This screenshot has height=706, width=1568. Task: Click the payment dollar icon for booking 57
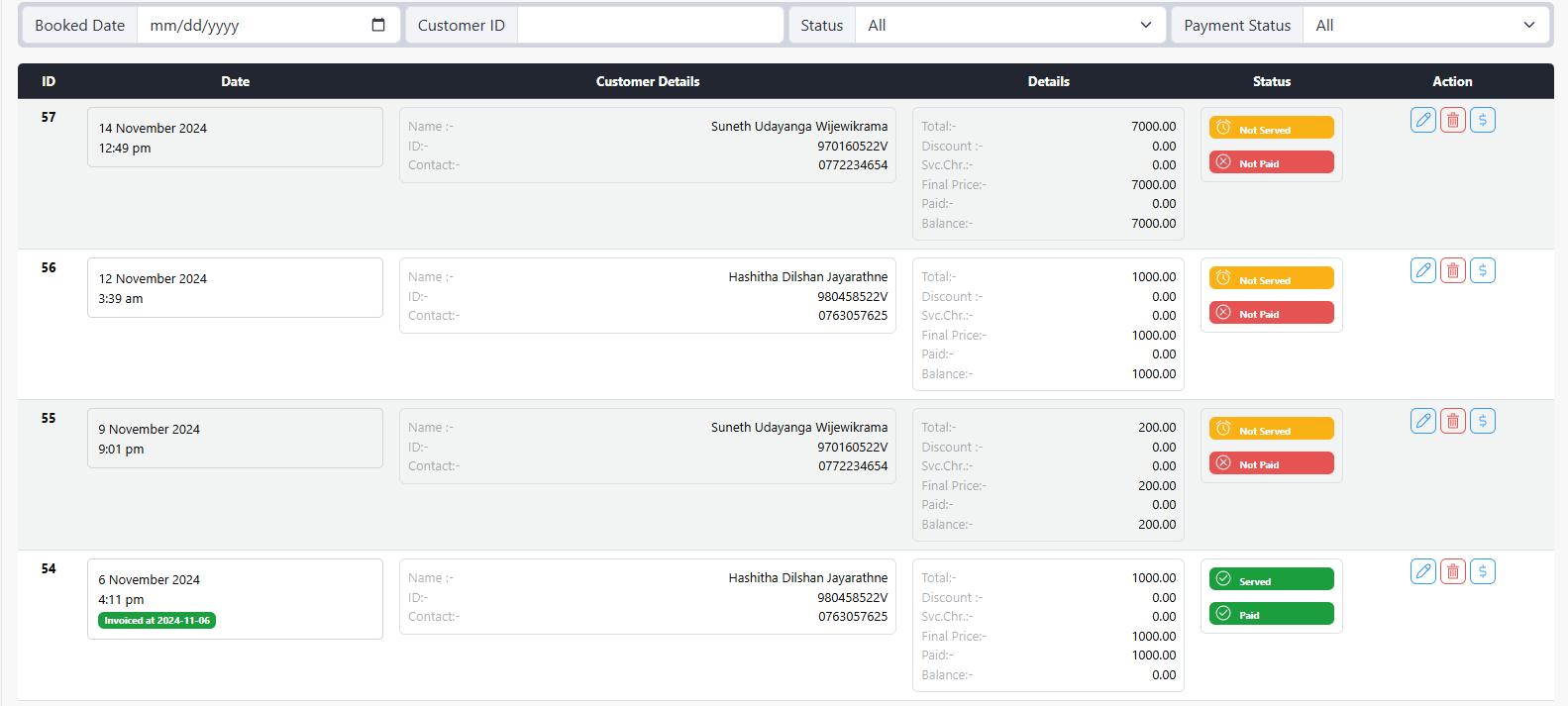1482,120
